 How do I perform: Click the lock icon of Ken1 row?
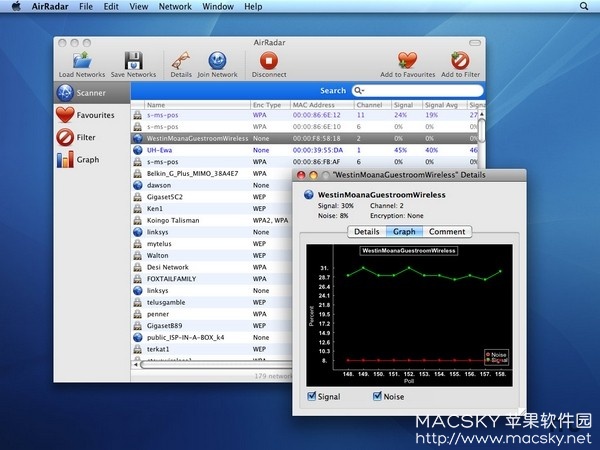(138, 209)
